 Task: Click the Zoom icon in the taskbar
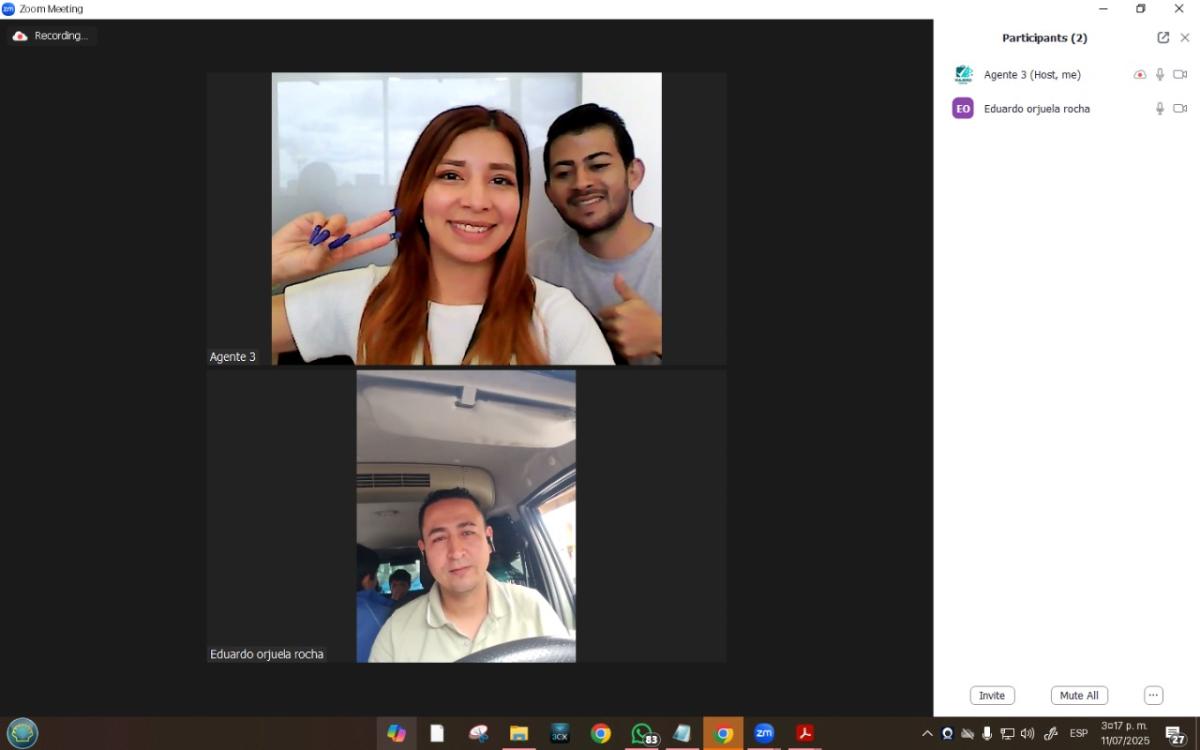pyautogui.click(x=764, y=734)
